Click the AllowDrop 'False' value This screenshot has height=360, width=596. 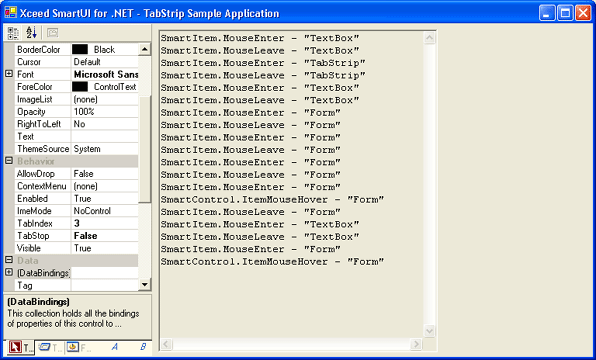[83, 174]
